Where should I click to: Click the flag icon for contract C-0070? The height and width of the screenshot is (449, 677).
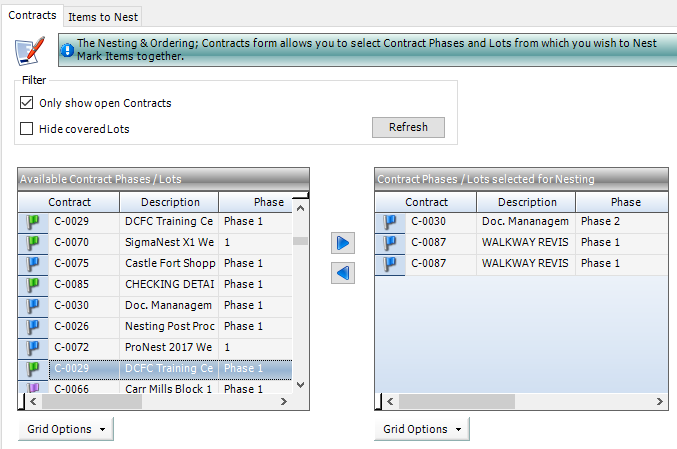pyautogui.click(x=32, y=242)
